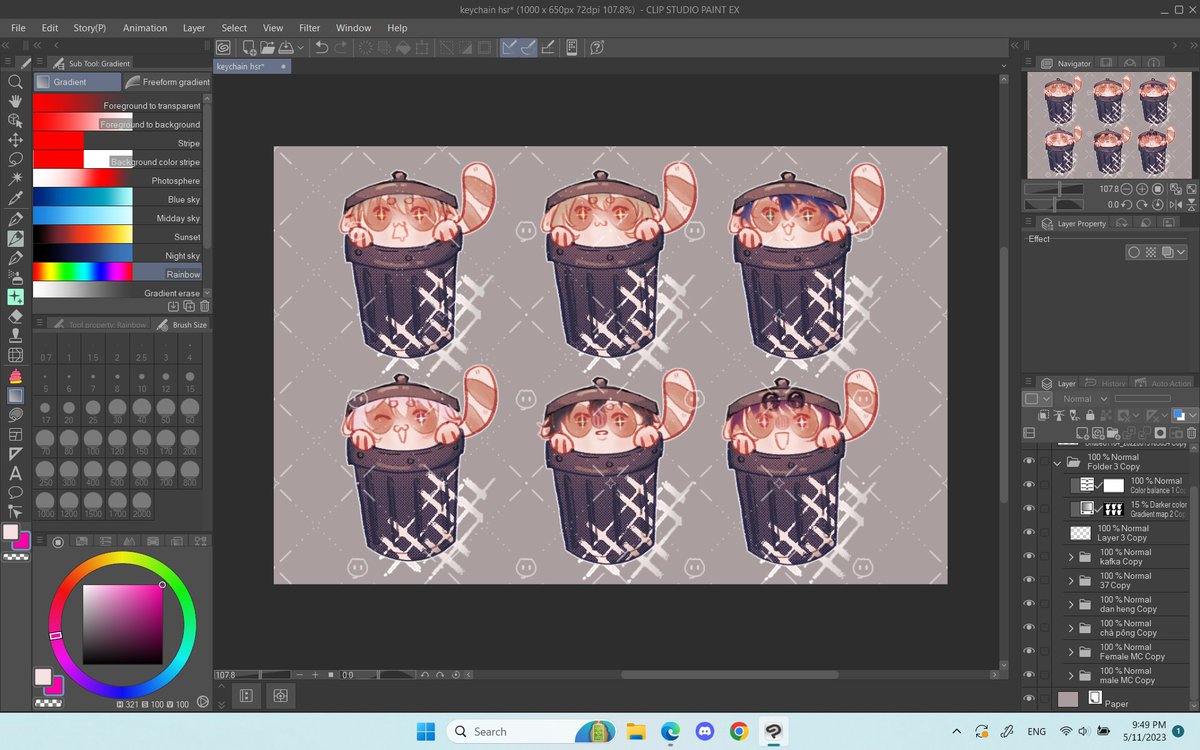Open the Layer menu
The width and height of the screenshot is (1200, 750).
[194, 28]
